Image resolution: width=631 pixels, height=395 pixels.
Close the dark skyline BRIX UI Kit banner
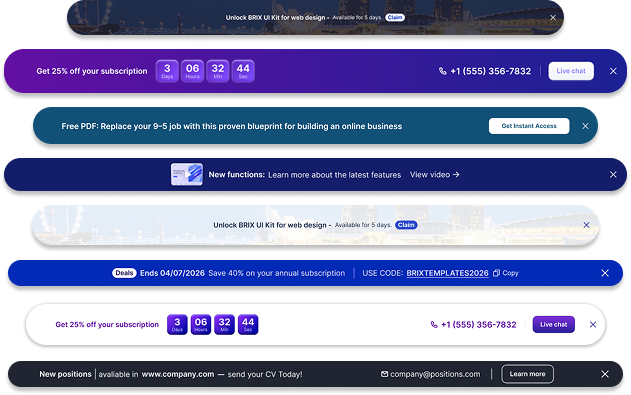(x=553, y=18)
